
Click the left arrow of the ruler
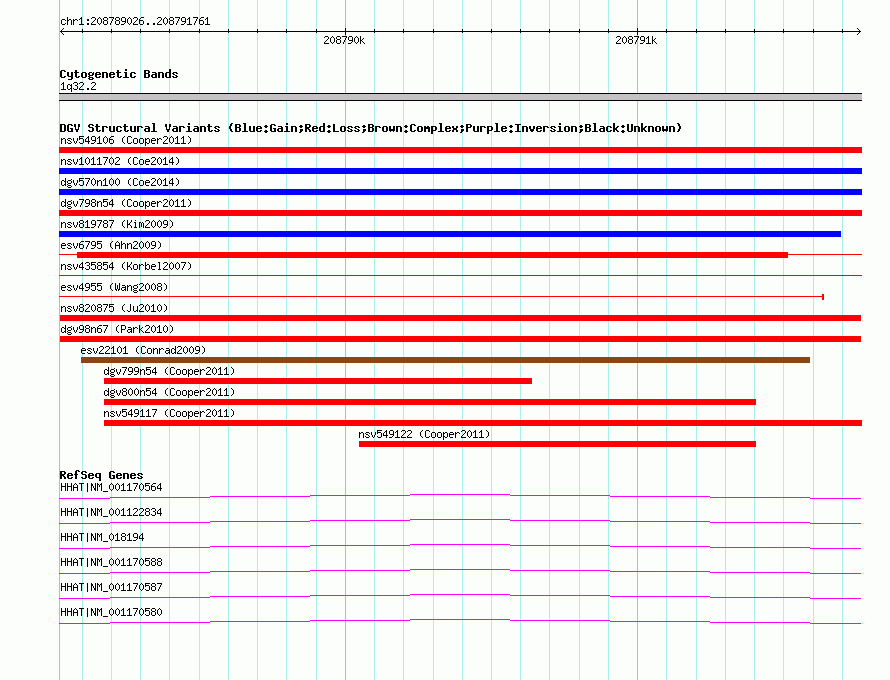(x=62, y=31)
